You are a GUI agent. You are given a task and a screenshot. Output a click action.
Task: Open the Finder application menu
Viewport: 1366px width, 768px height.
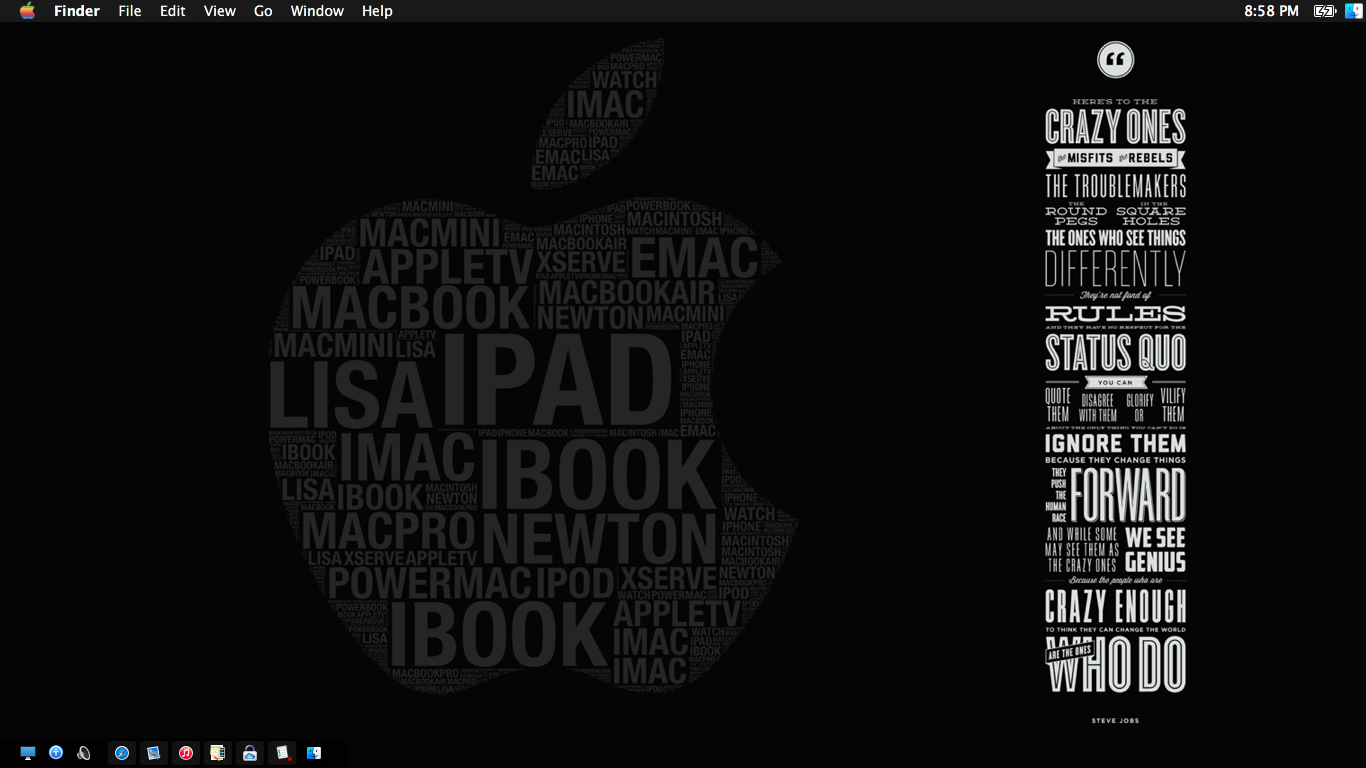coord(77,11)
